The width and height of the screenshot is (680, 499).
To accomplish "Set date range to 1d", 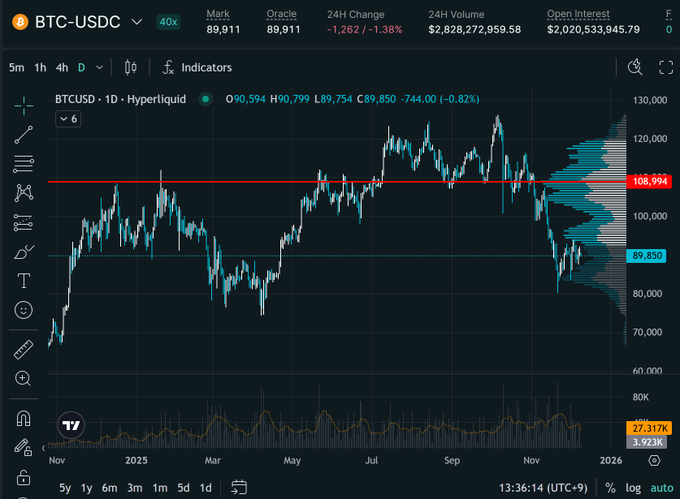I will point(206,488).
